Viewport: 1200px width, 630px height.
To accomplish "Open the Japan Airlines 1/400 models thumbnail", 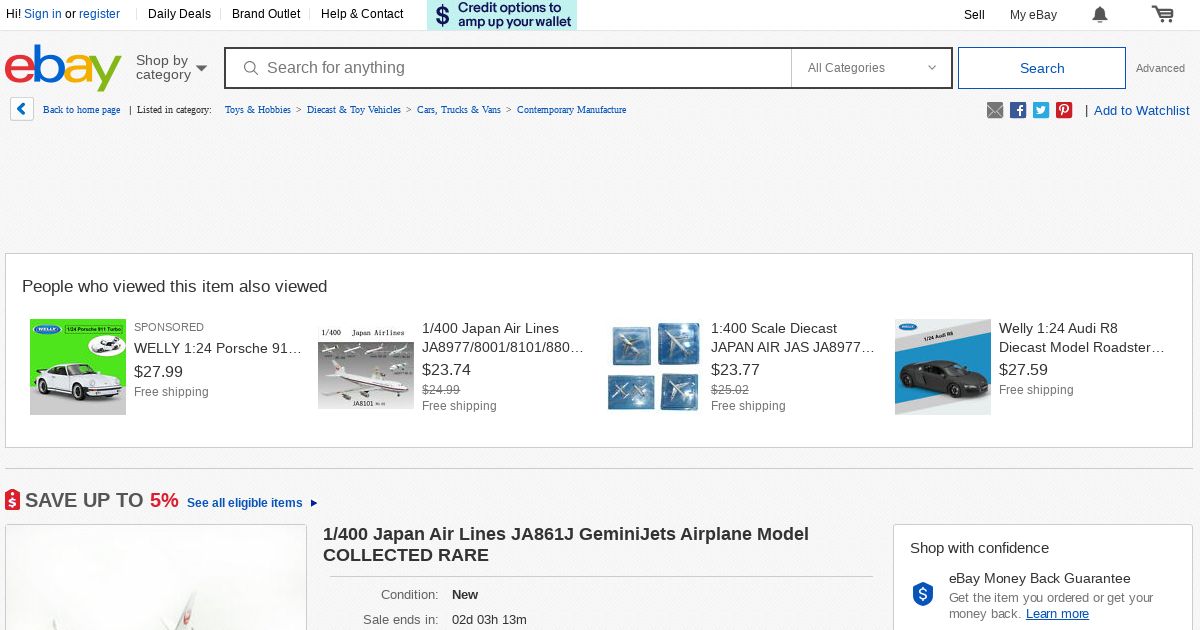I will [366, 367].
